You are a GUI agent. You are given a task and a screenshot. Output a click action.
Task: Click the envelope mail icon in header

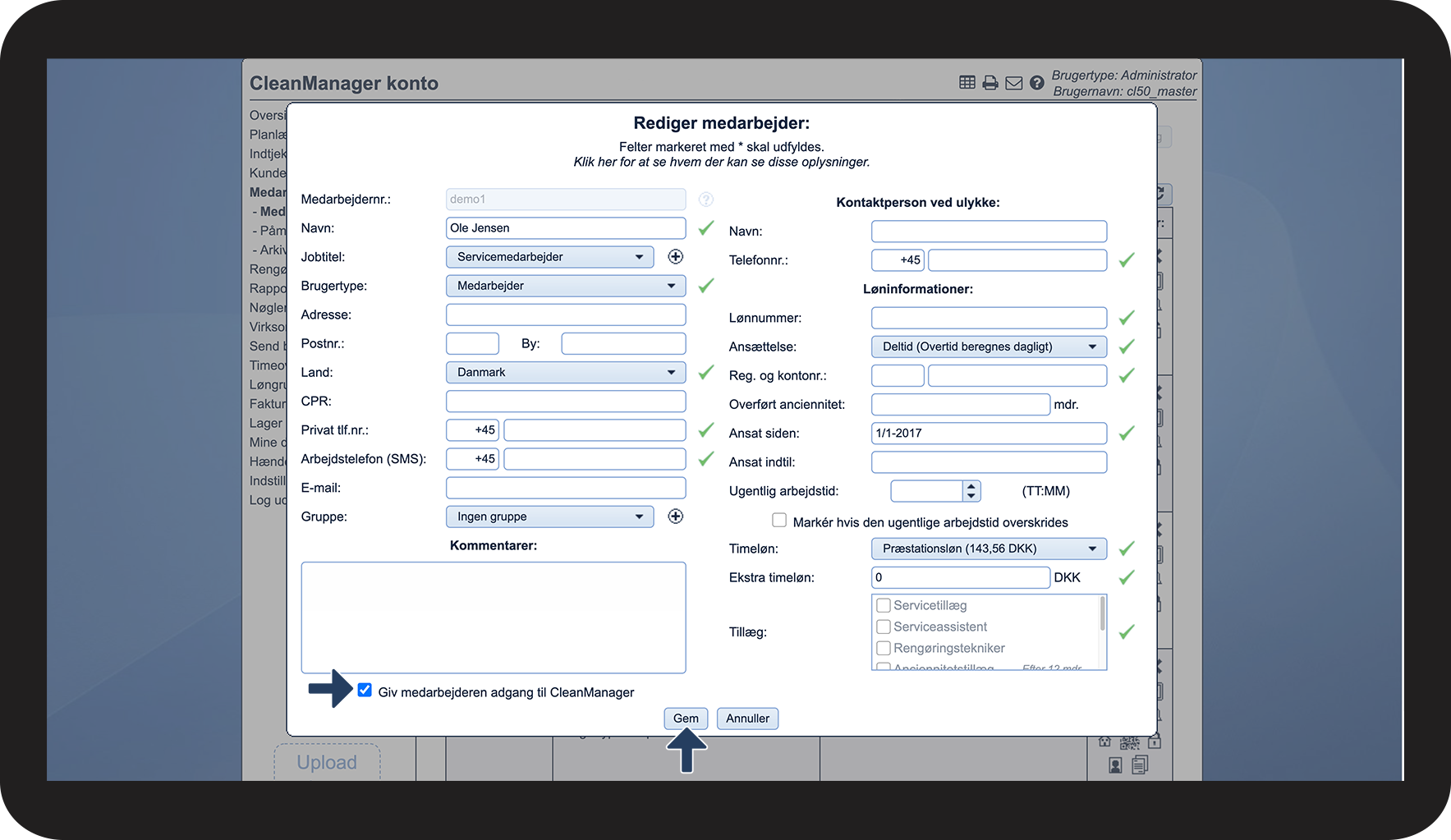coord(1014,83)
